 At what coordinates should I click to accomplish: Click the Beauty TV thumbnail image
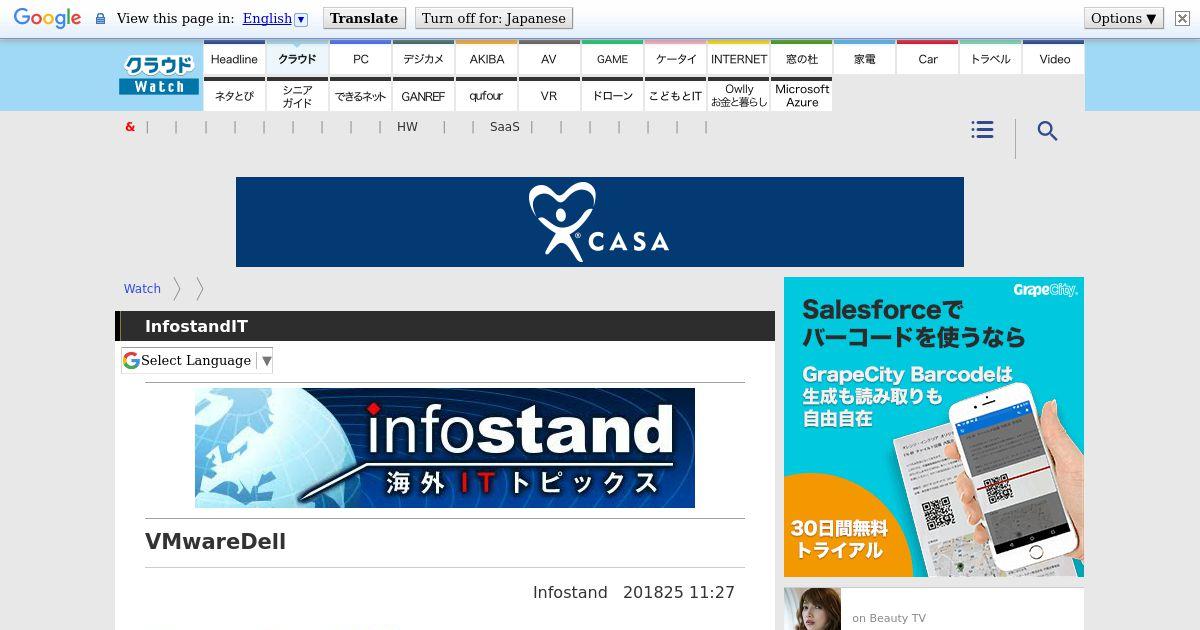click(812, 609)
